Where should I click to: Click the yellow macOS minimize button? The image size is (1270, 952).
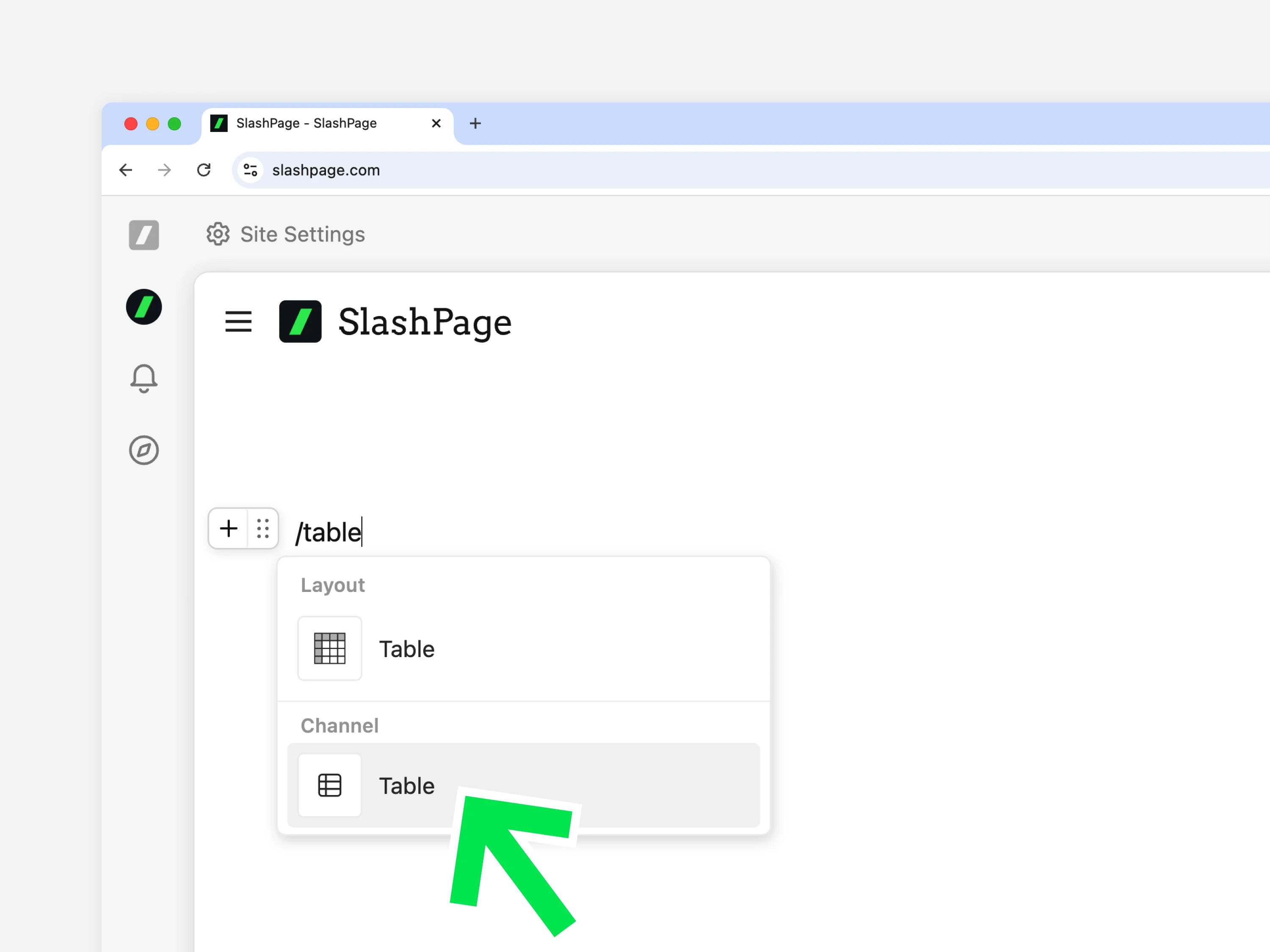coord(153,124)
